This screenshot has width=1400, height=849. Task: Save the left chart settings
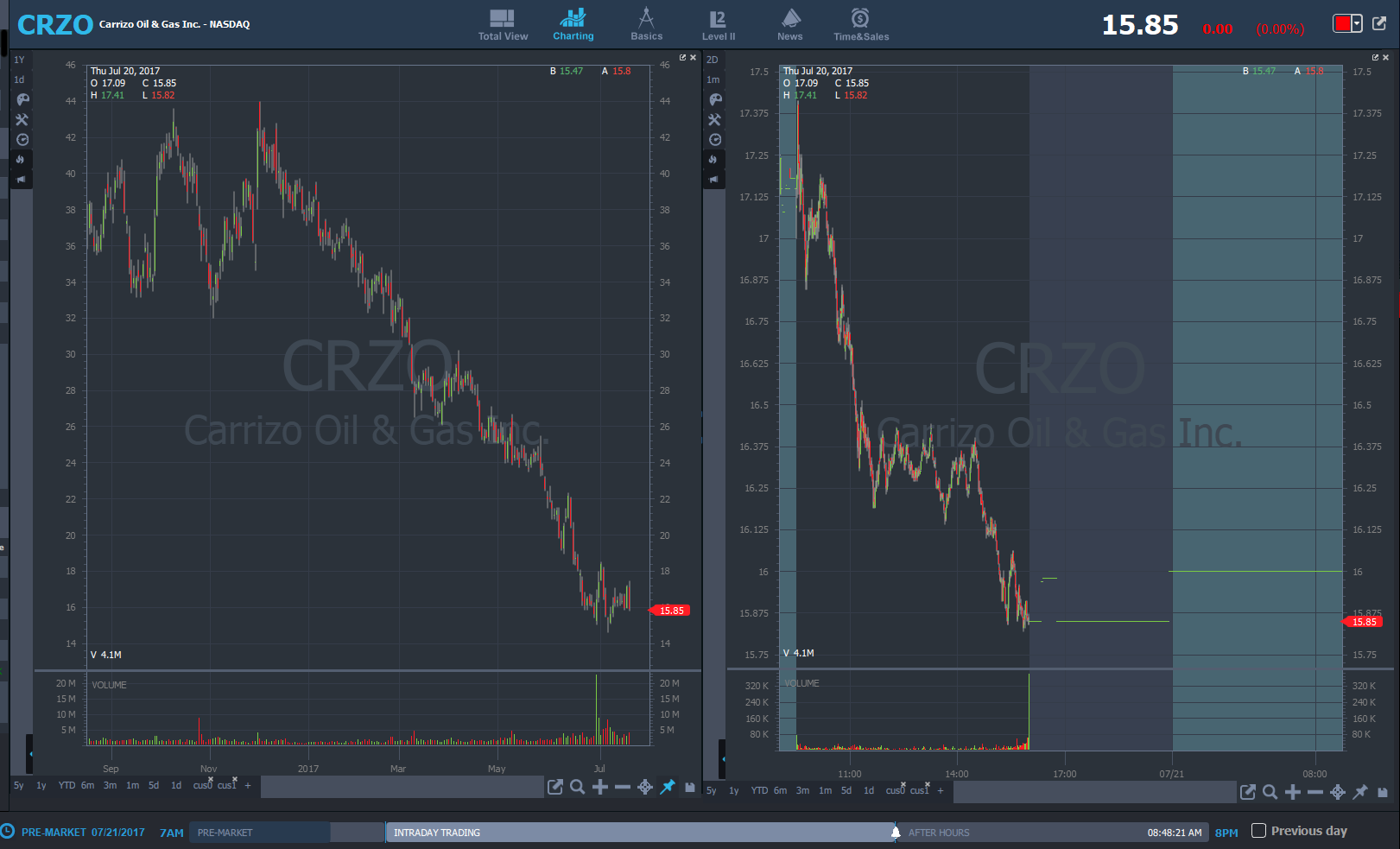(690, 787)
